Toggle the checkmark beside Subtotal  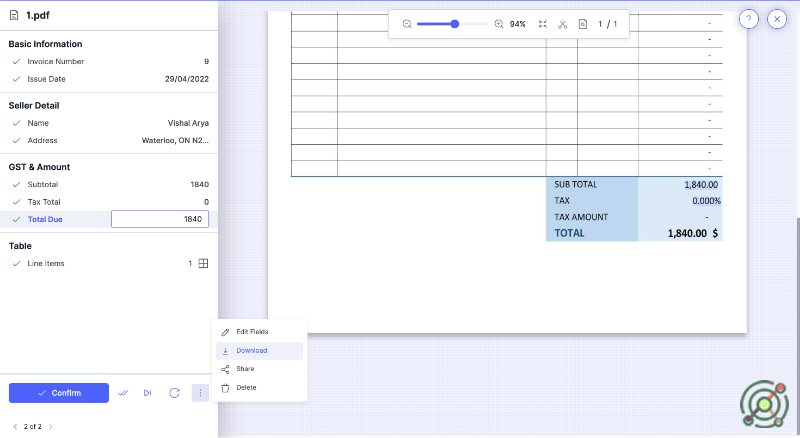(x=16, y=185)
